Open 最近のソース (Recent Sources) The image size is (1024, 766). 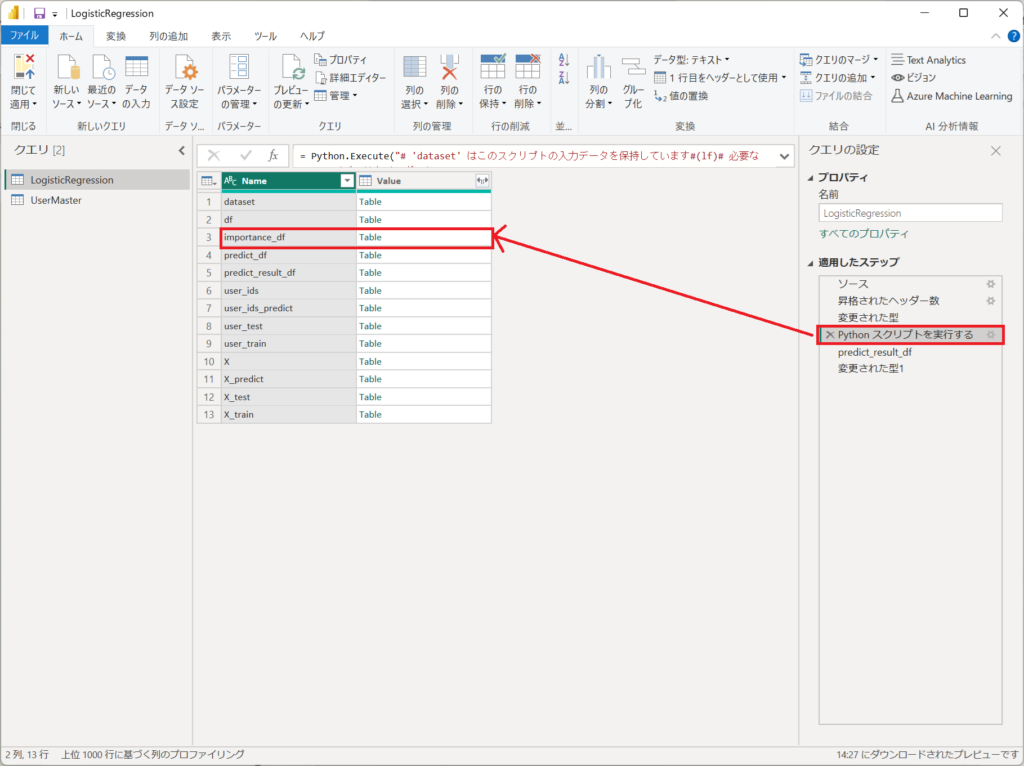101,82
